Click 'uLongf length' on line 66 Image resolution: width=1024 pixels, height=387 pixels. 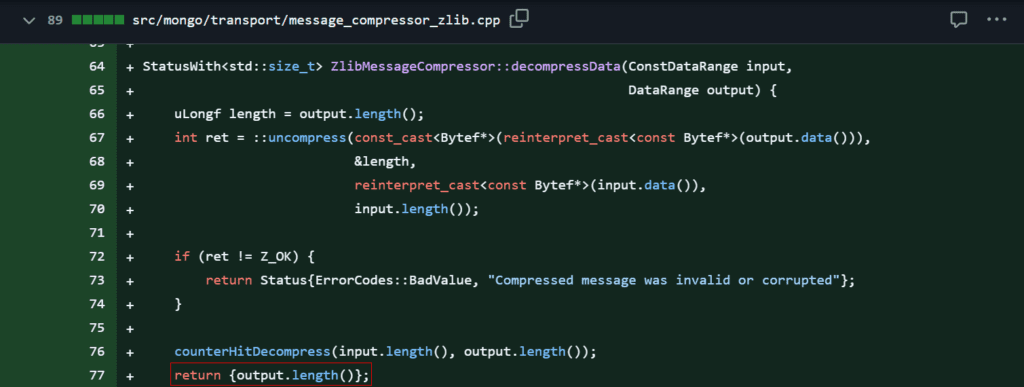point(225,114)
